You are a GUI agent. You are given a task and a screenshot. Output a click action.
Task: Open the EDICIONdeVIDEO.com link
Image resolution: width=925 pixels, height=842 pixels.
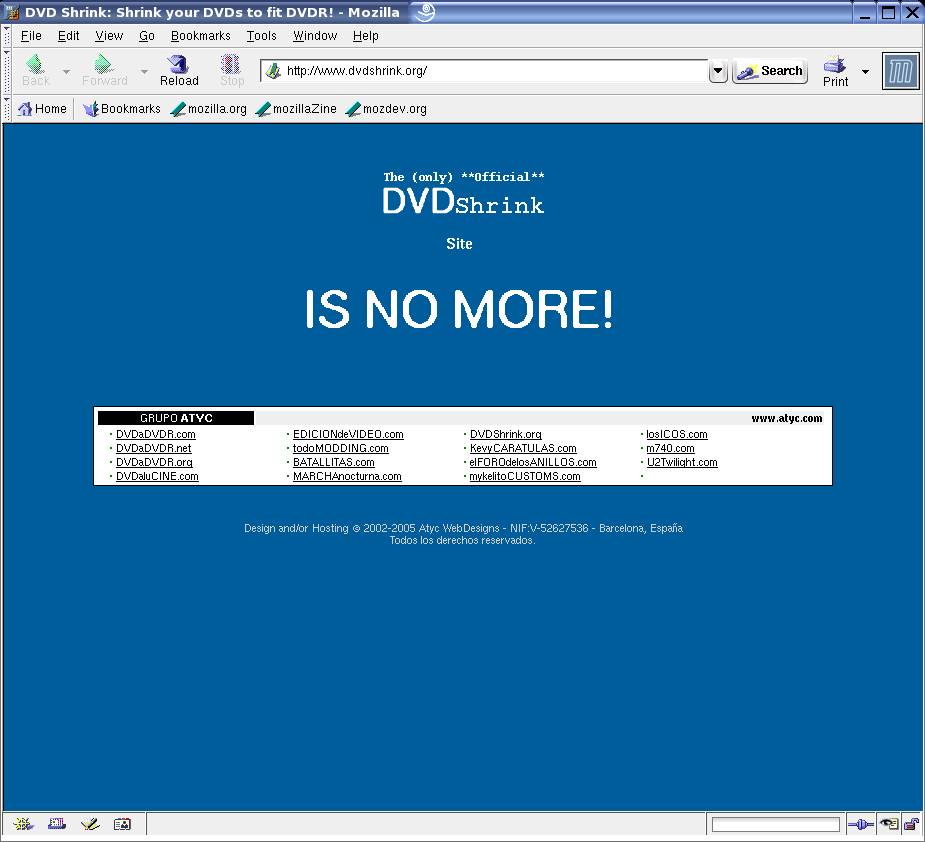[348, 434]
